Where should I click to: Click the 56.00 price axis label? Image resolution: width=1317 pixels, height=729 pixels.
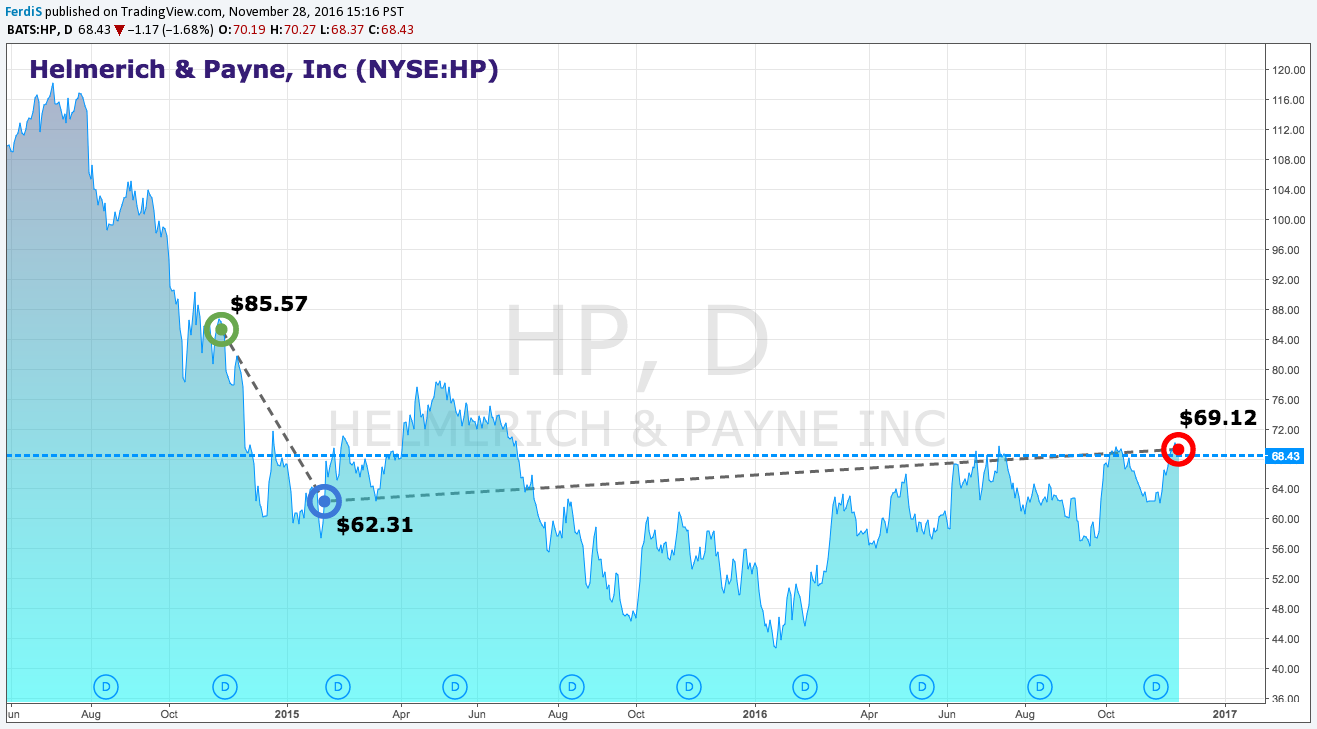click(x=1288, y=549)
